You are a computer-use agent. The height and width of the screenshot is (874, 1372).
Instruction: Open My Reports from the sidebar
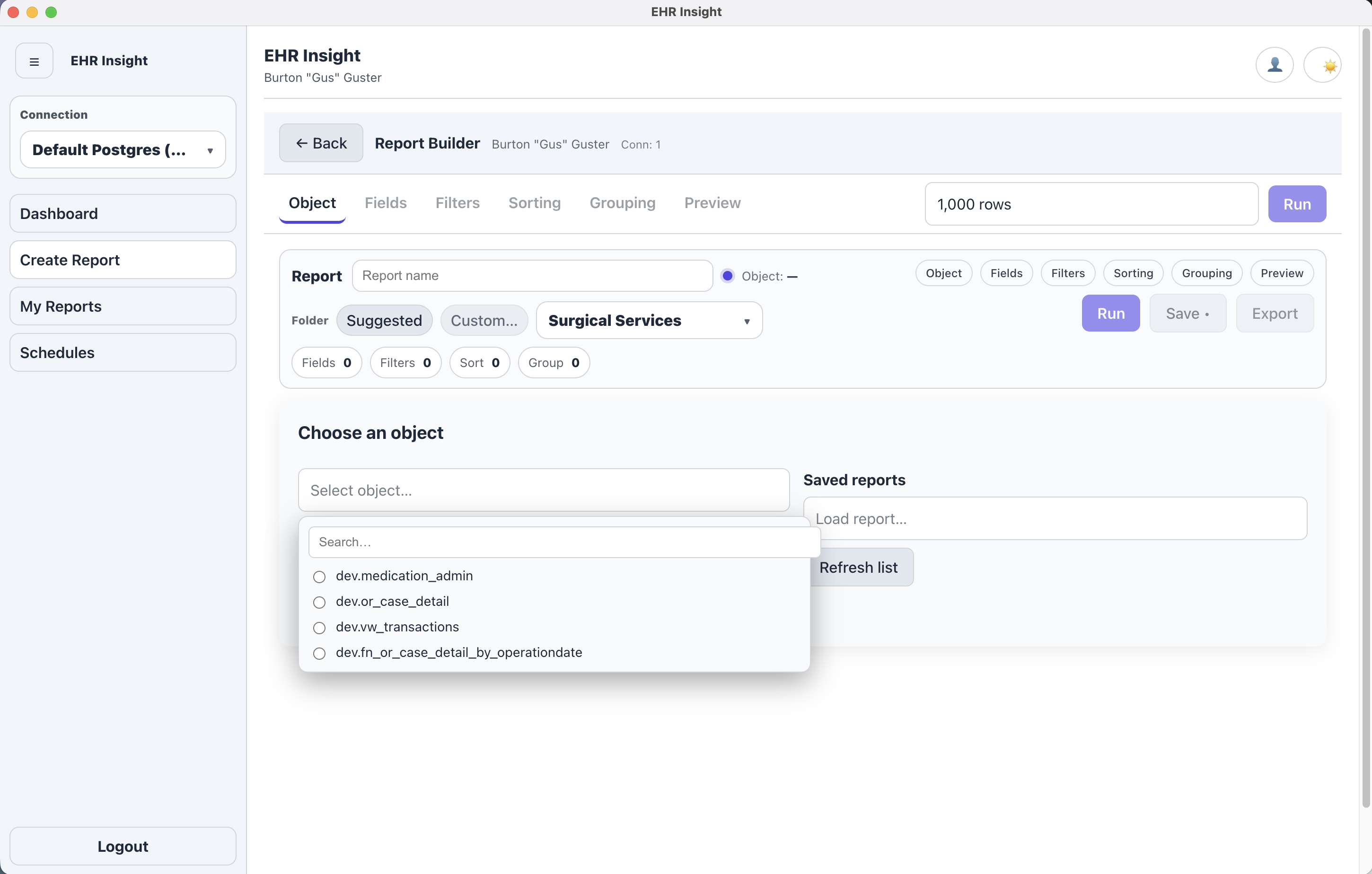tap(122, 306)
